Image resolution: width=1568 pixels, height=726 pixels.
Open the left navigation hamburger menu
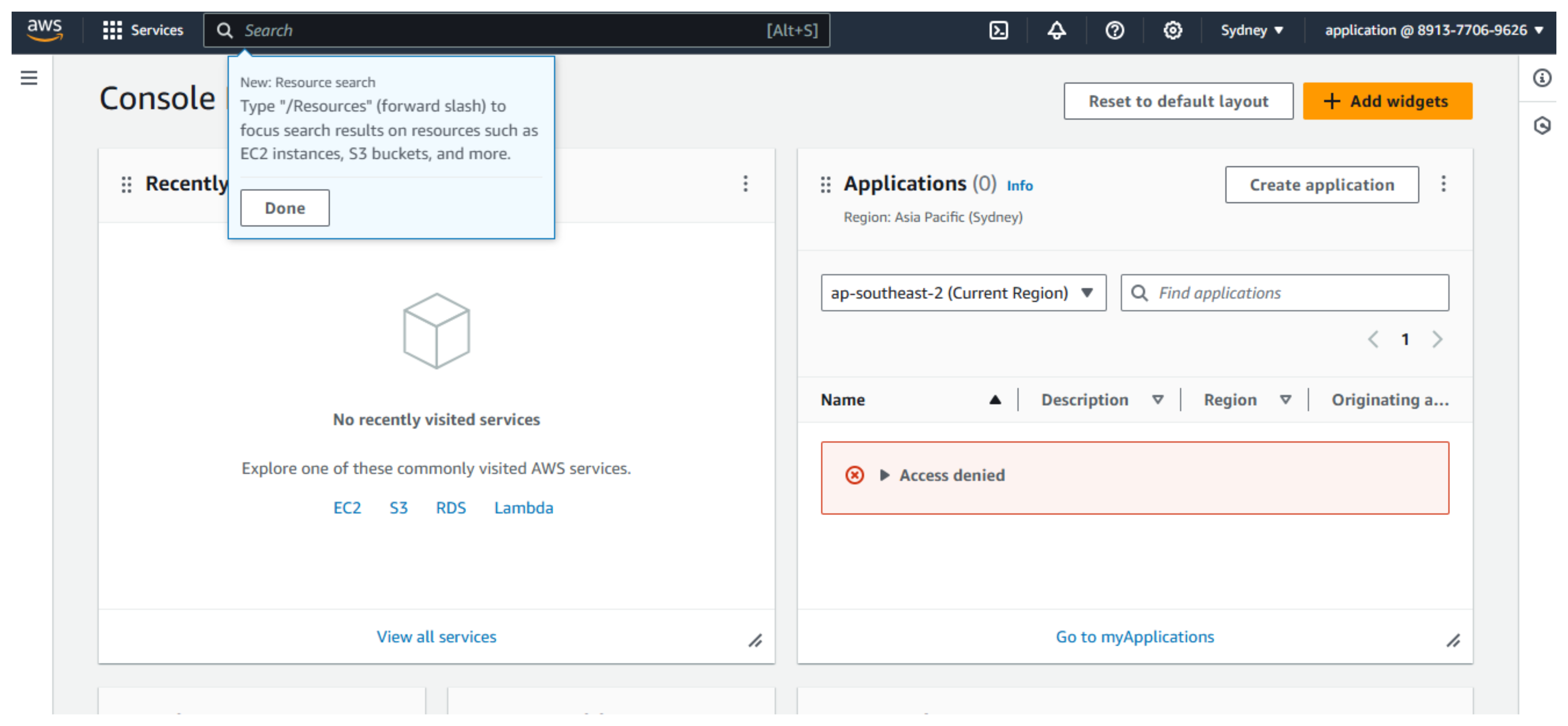point(29,78)
